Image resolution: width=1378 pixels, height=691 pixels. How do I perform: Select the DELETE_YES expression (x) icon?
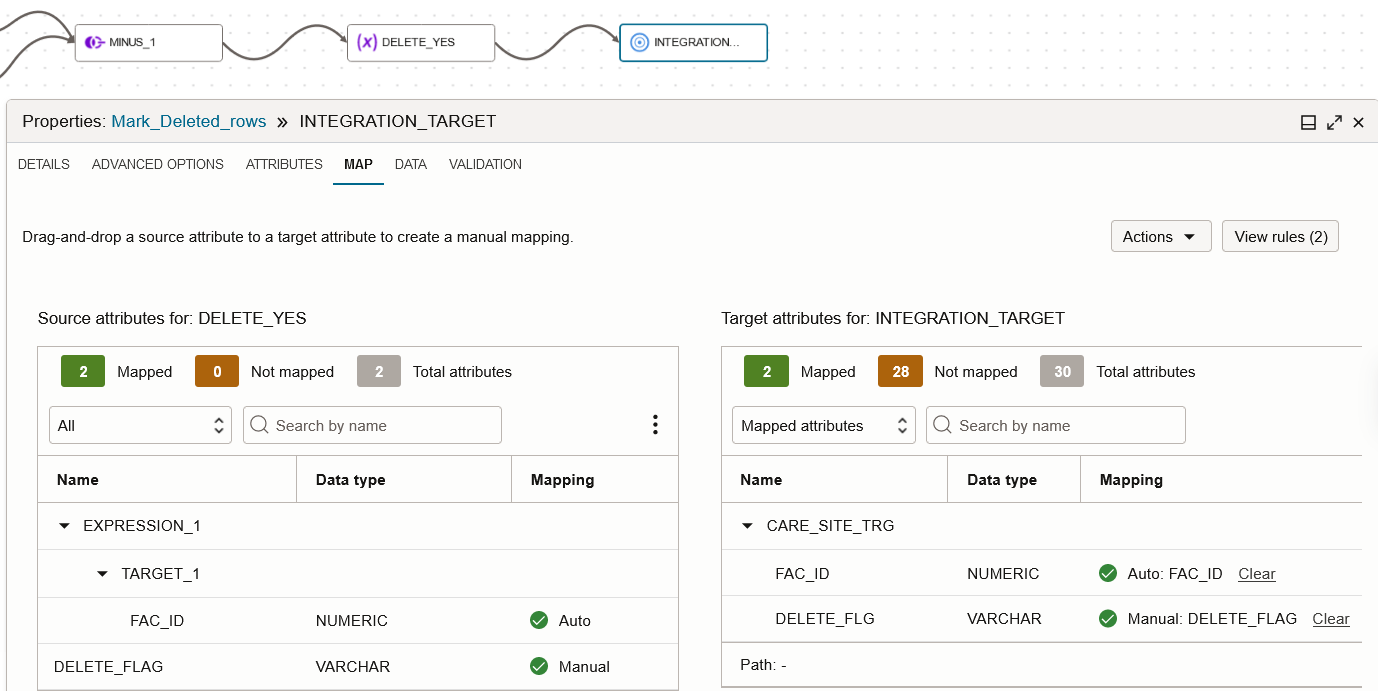tap(367, 42)
